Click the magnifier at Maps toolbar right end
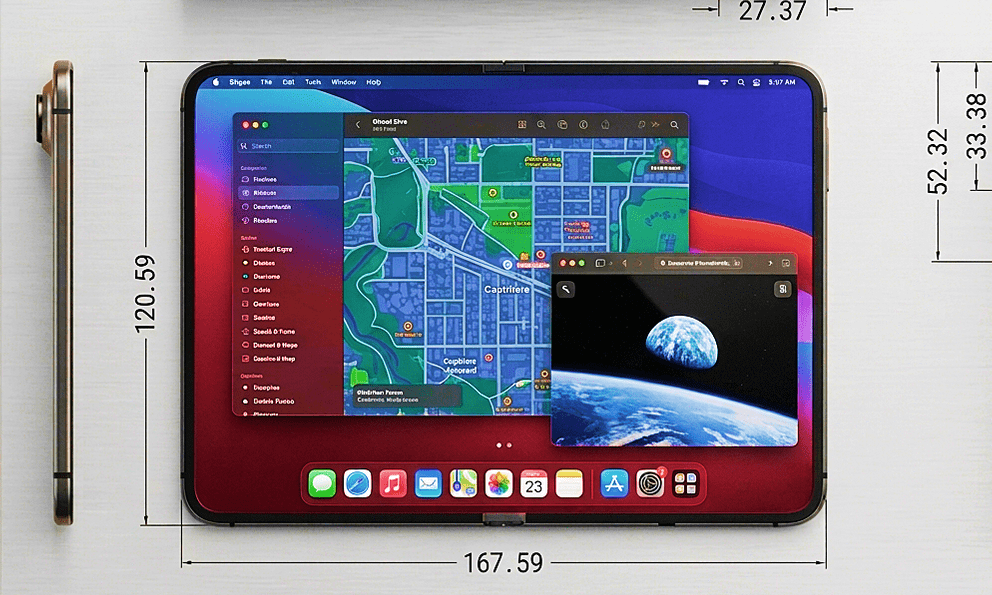The height and width of the screenshot is (595, 992). pos(675,125)
